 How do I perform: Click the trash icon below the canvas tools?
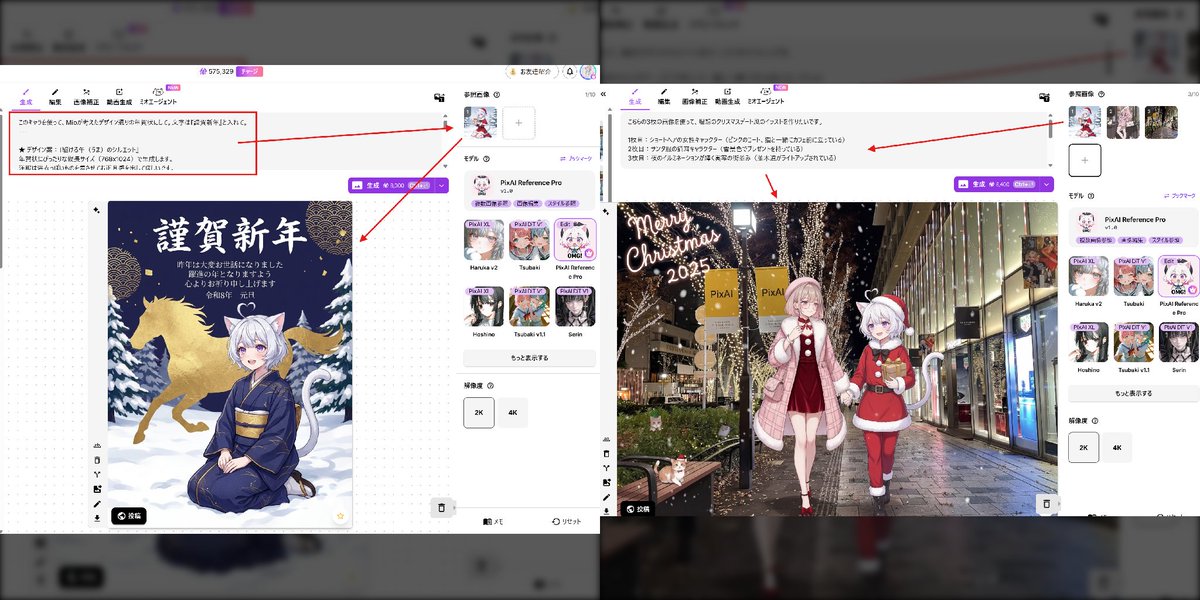tap(443, 508)
